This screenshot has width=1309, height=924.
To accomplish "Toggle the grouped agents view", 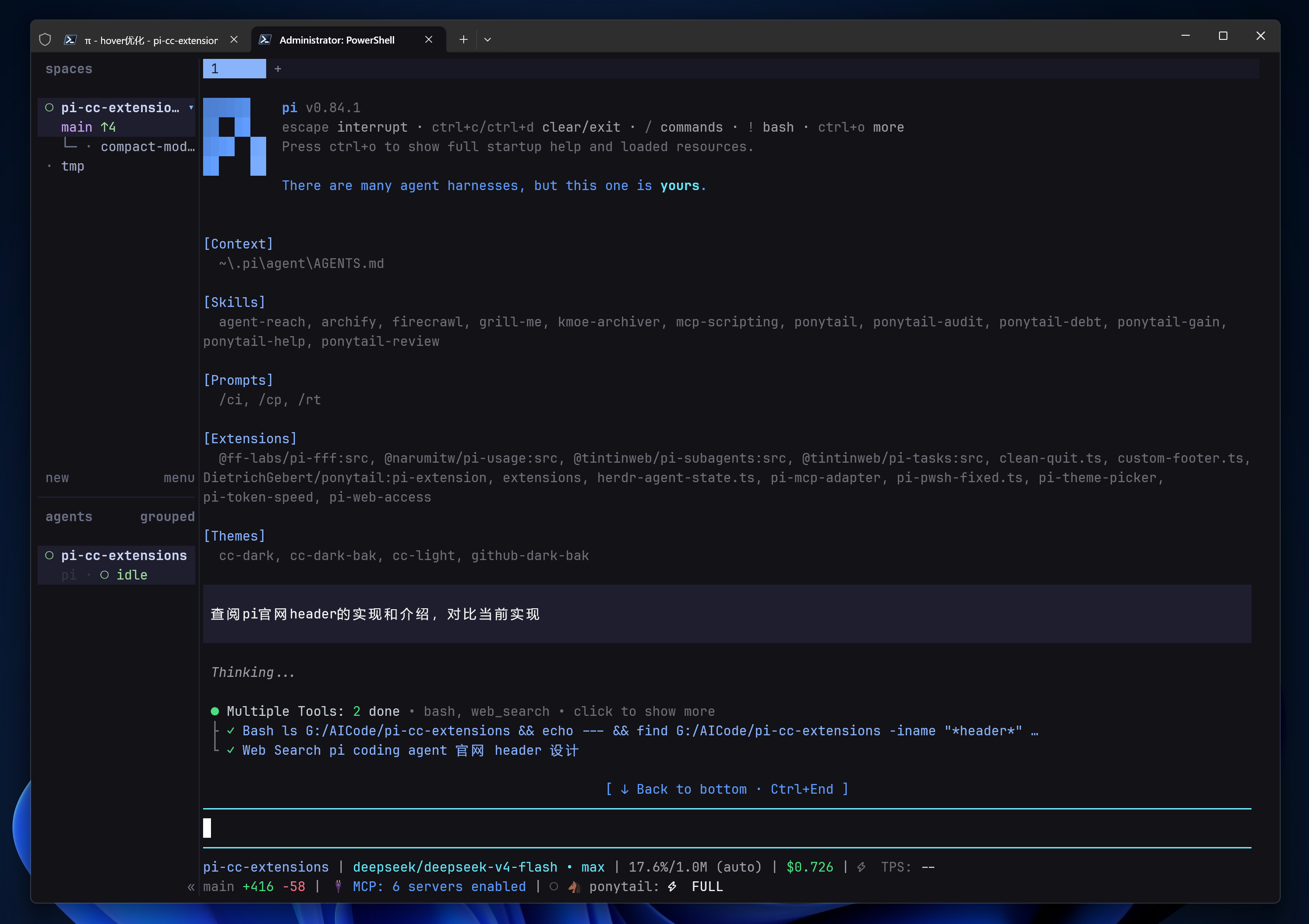I will point(167,516).
